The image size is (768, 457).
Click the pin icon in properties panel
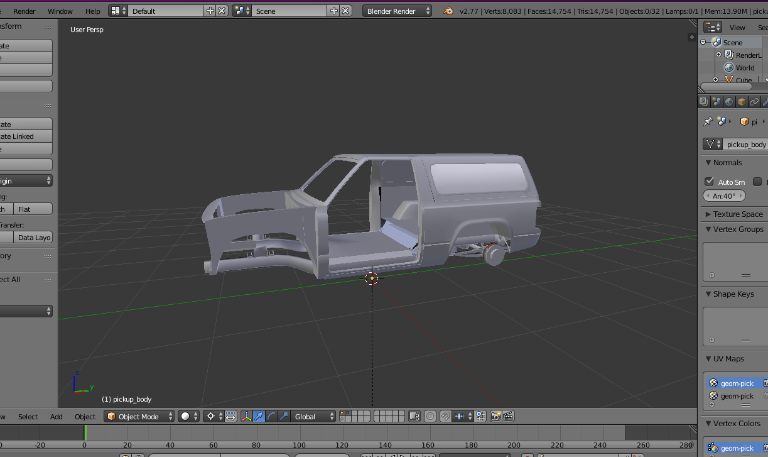pos(708,121)
